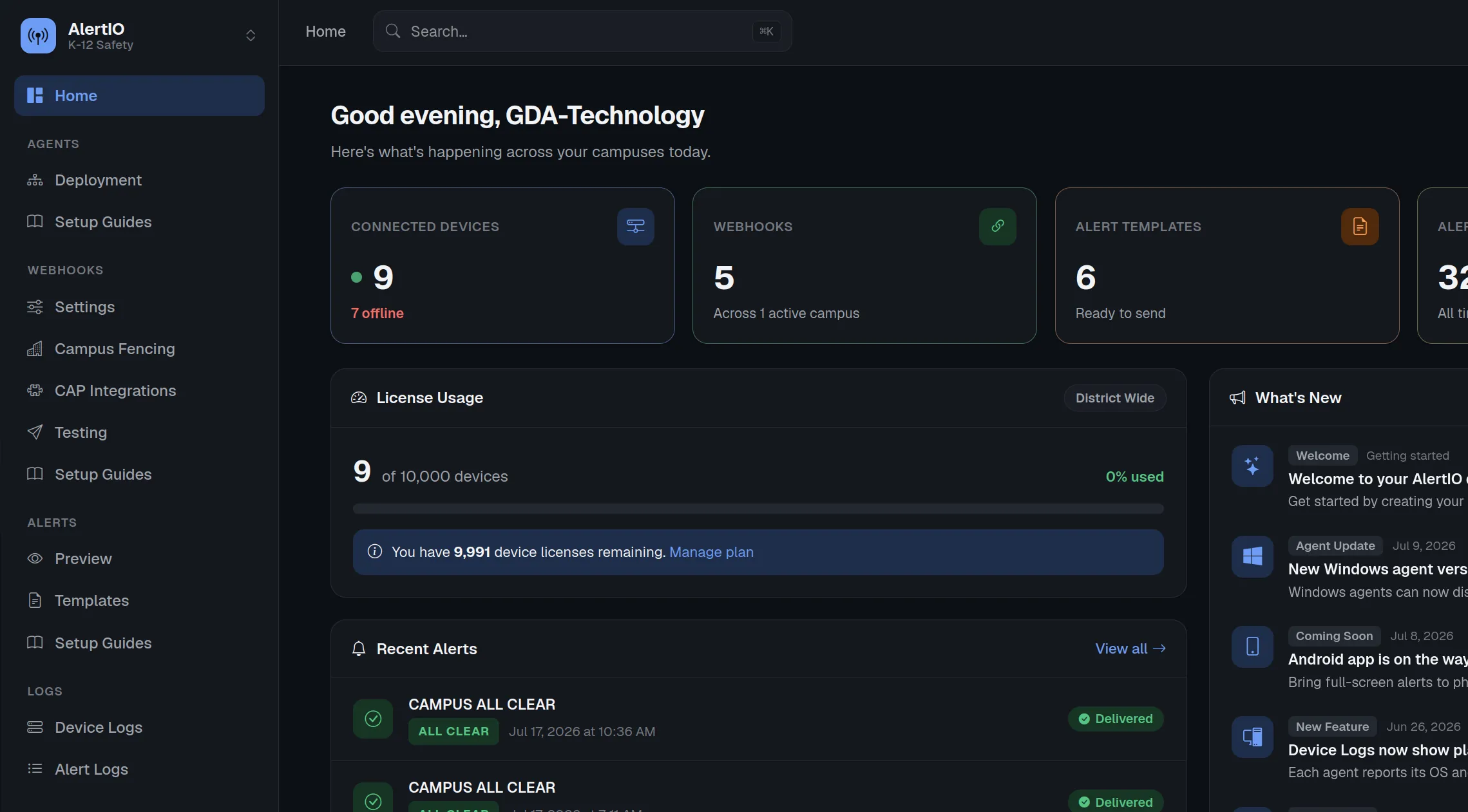Click the 7 offline status text

pyautogui.click(x=377, y=314)
